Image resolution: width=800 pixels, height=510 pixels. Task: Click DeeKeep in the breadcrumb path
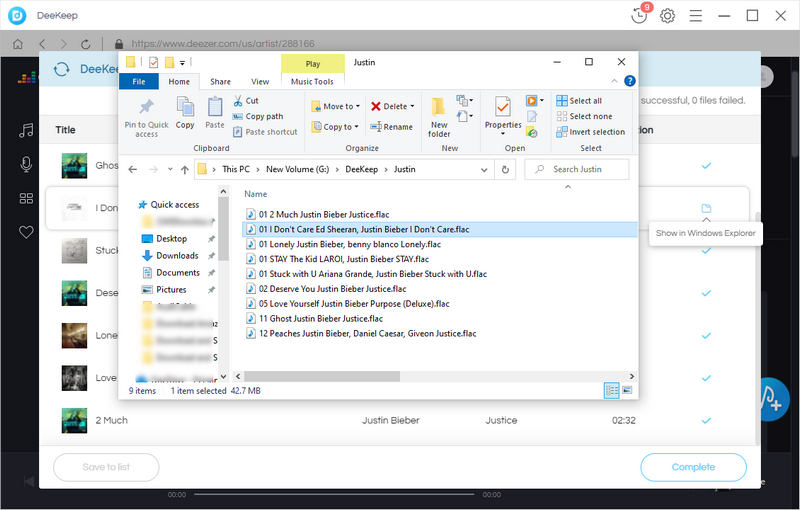361,169
